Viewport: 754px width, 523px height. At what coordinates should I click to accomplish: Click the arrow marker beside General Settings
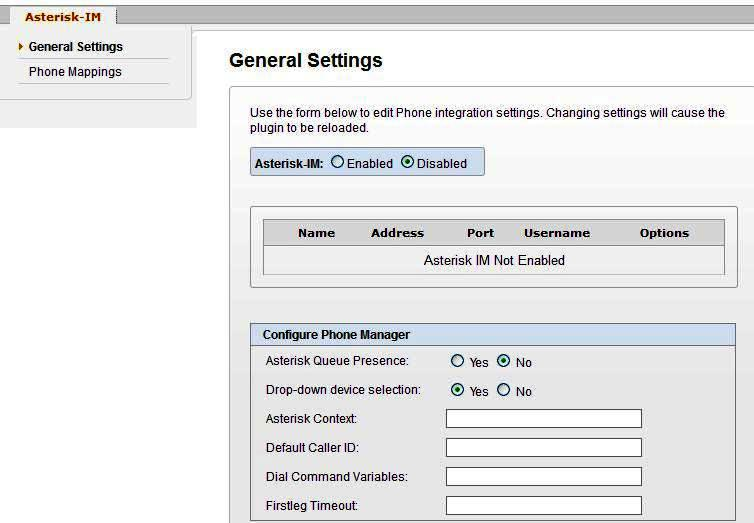click(21, 47)
